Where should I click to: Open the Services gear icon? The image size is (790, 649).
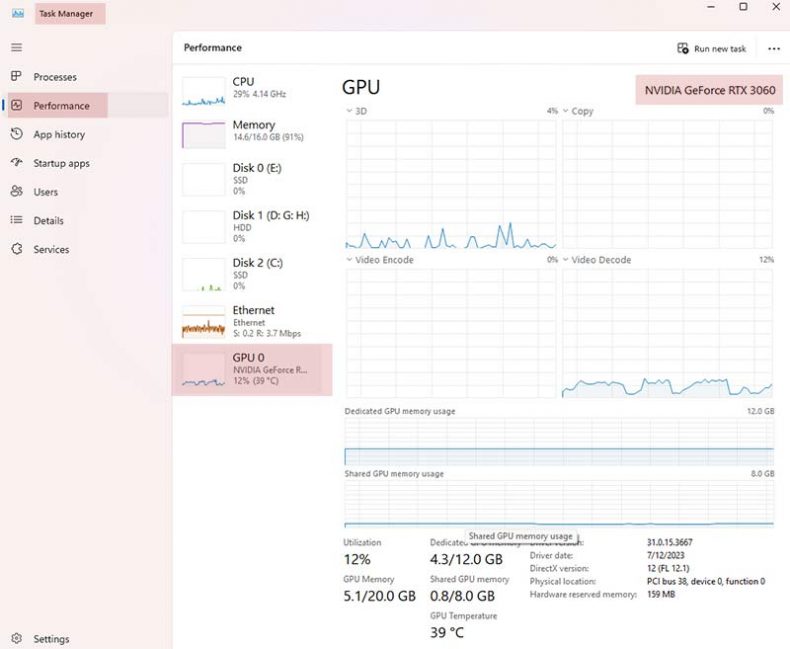(x=16, y=249)
